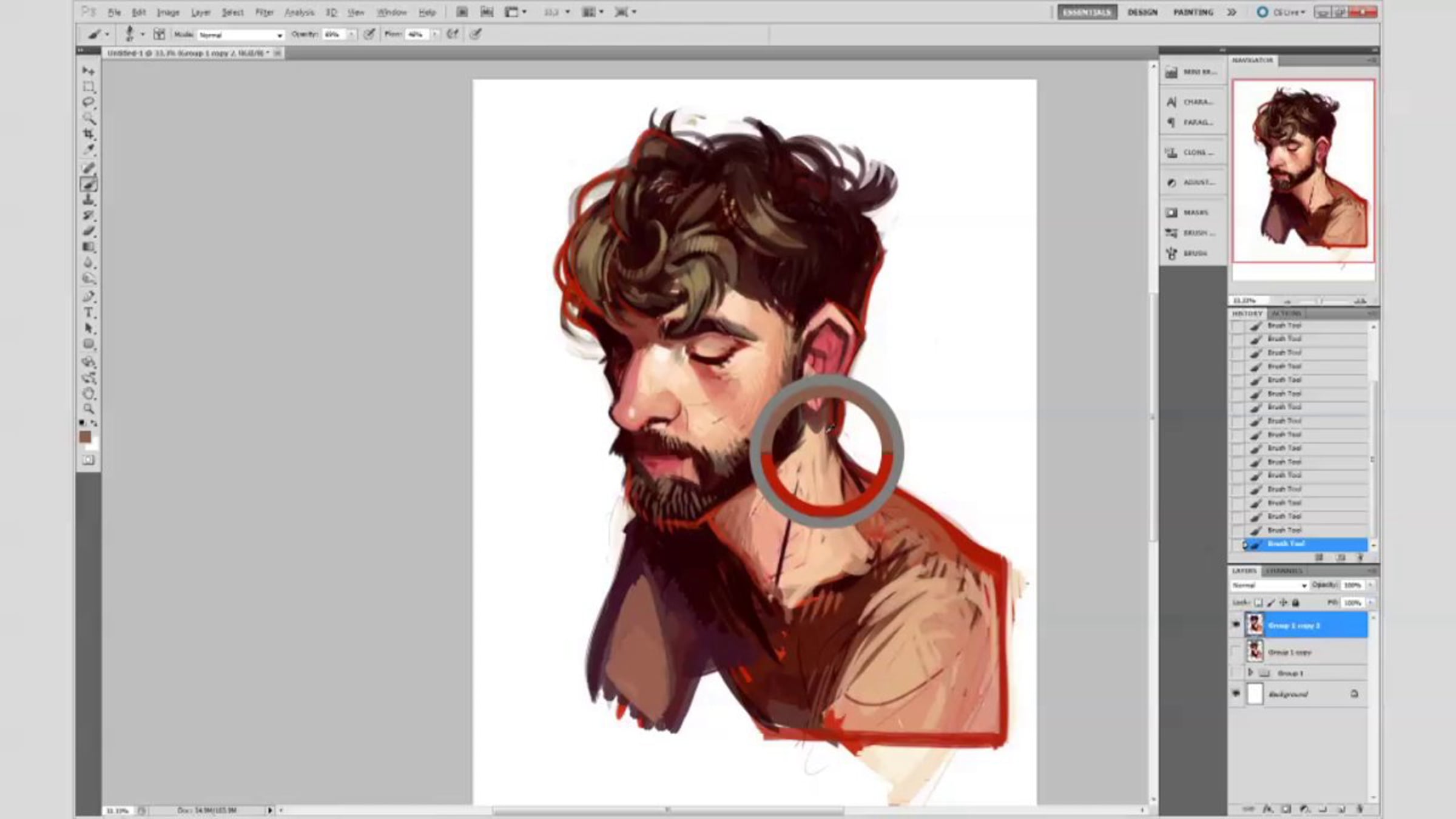
Task: Select the Eraser tool
Action: coord(89,231)
